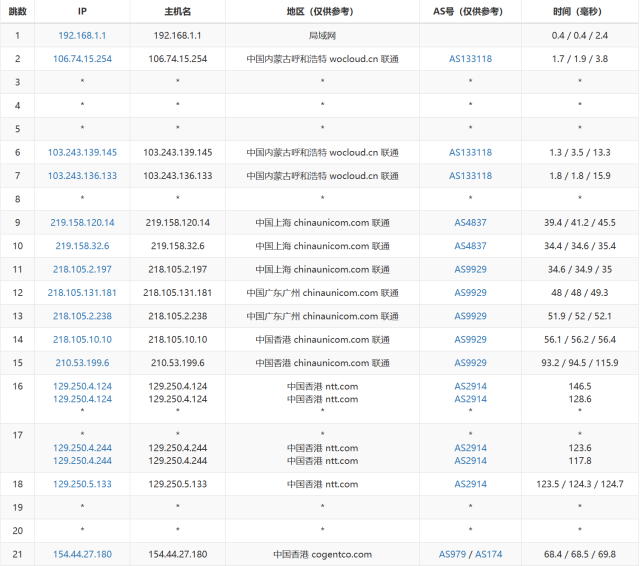Open IP link 103.243.139.145

point(82,153)
